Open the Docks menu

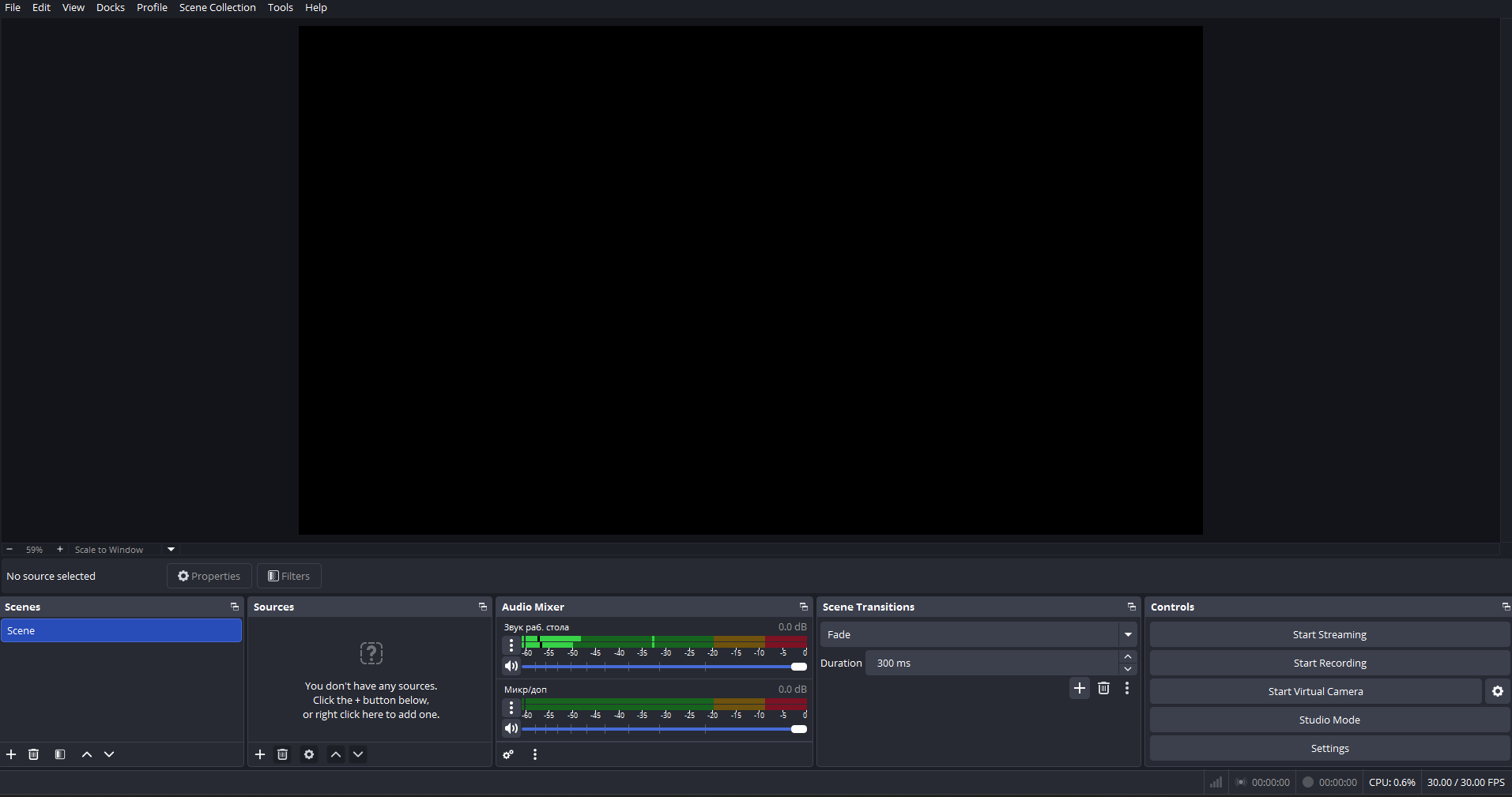(x=111, y=8)
